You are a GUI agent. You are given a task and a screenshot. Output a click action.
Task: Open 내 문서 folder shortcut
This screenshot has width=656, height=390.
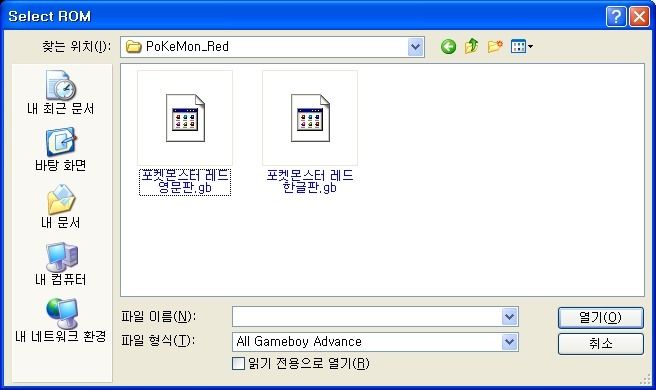pos(61,207)
